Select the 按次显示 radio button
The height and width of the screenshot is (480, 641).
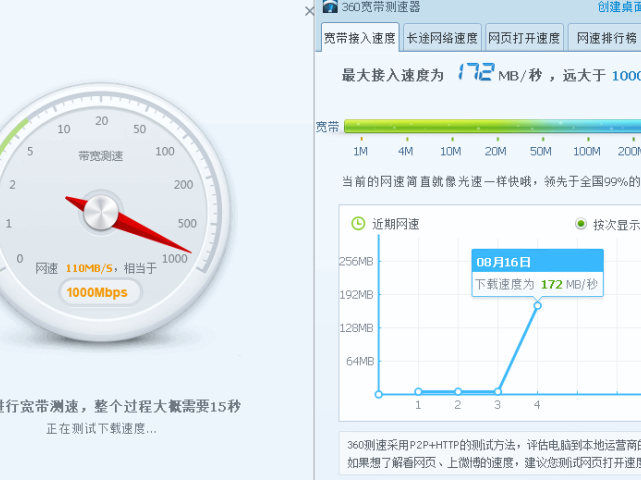tap(581, 224)
